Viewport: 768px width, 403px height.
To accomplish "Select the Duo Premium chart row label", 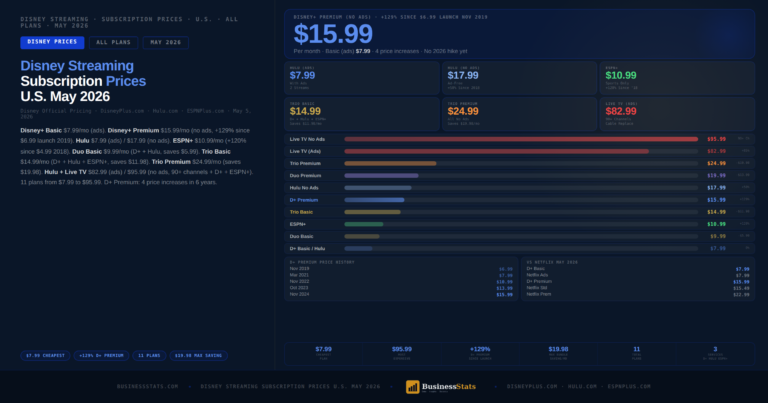I will [x=305, y=176].
